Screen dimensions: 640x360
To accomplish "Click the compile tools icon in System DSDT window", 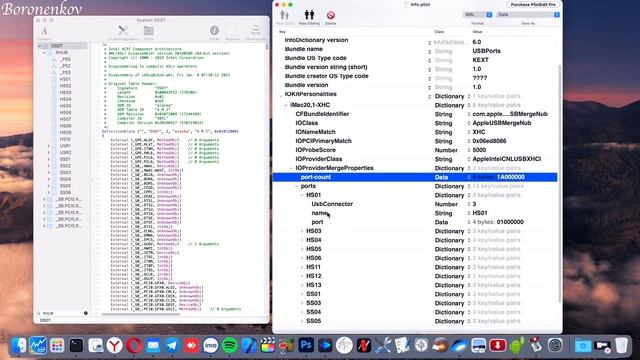I will 123,30.
